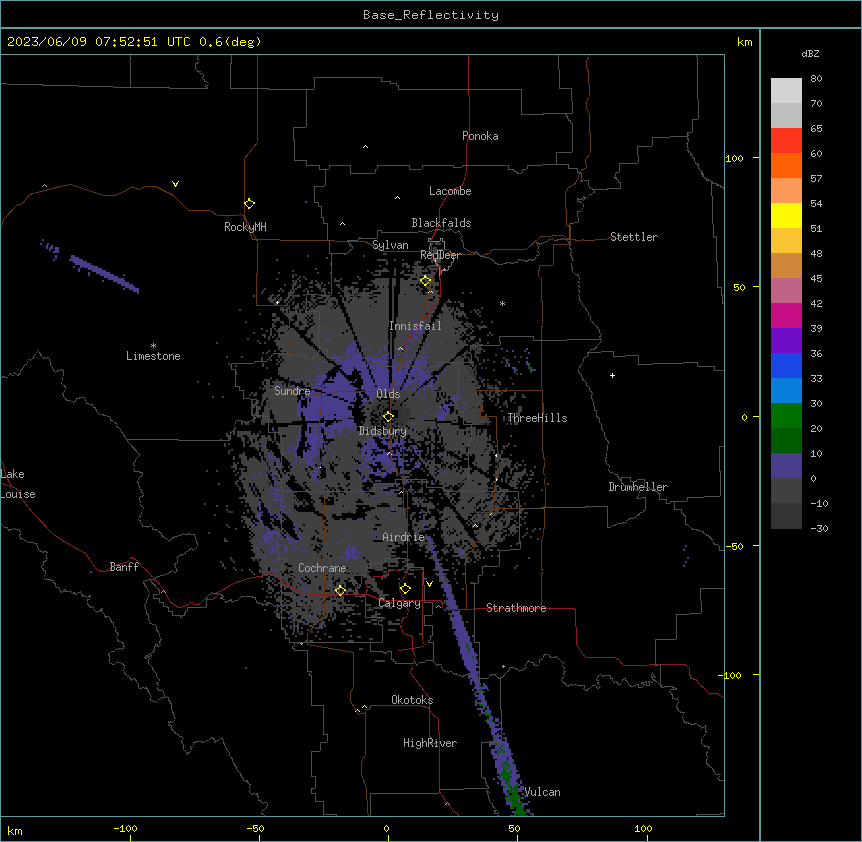Click the RedDeer city label
Image resolution: width=862 pixels, height=842 pixels.
[x=440, y=255]
